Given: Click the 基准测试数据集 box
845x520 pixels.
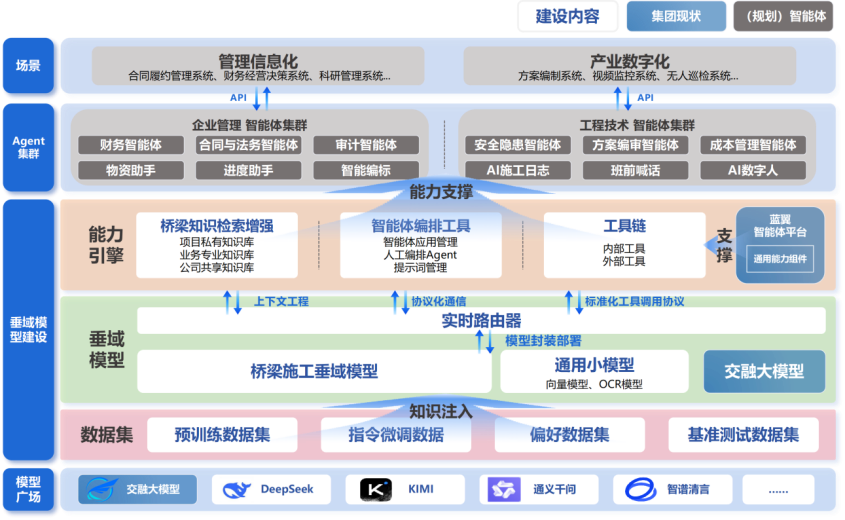Looking at the screenshot, I should [x=743, y=434].
